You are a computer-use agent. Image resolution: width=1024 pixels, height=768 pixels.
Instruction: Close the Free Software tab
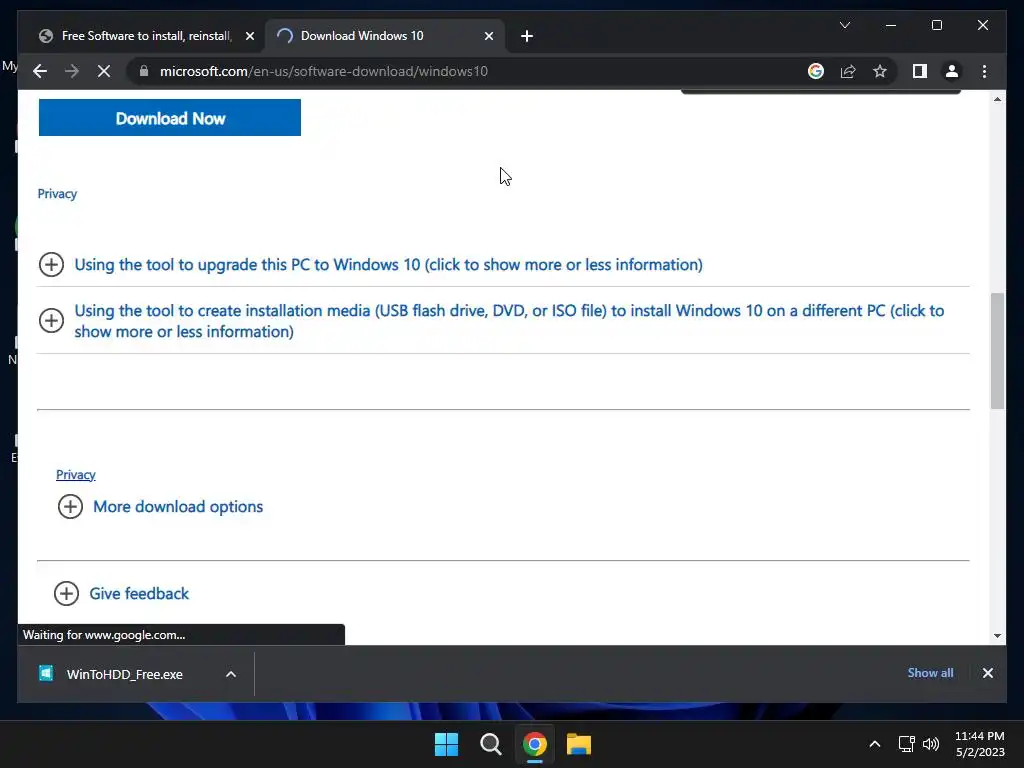coord(249,36)
